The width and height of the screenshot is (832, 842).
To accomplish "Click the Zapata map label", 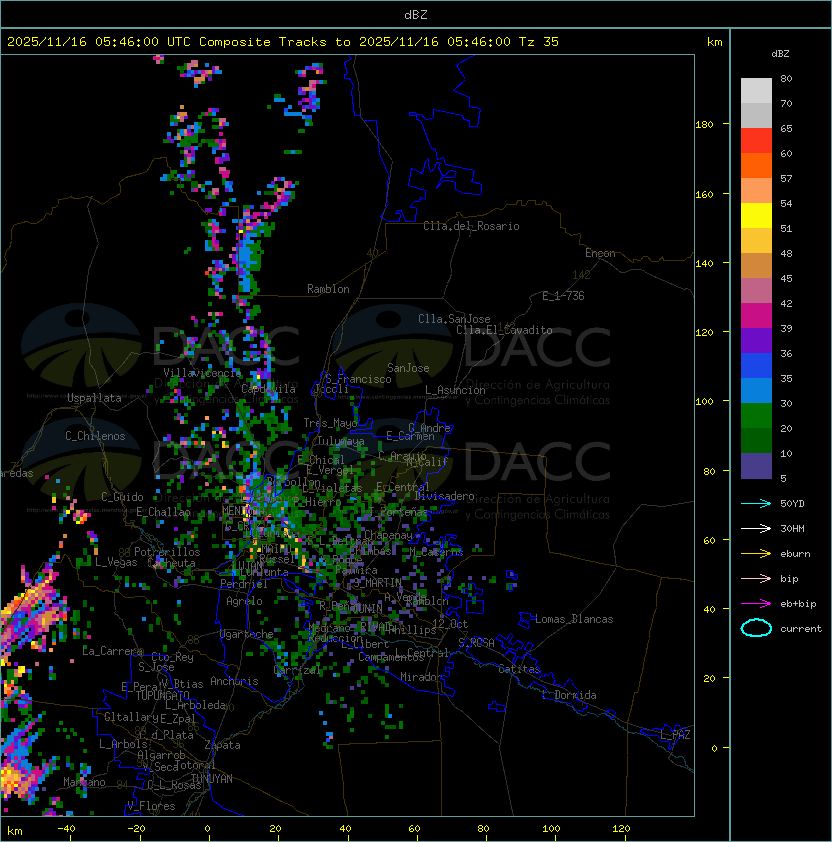I will (x=222, y=745).
